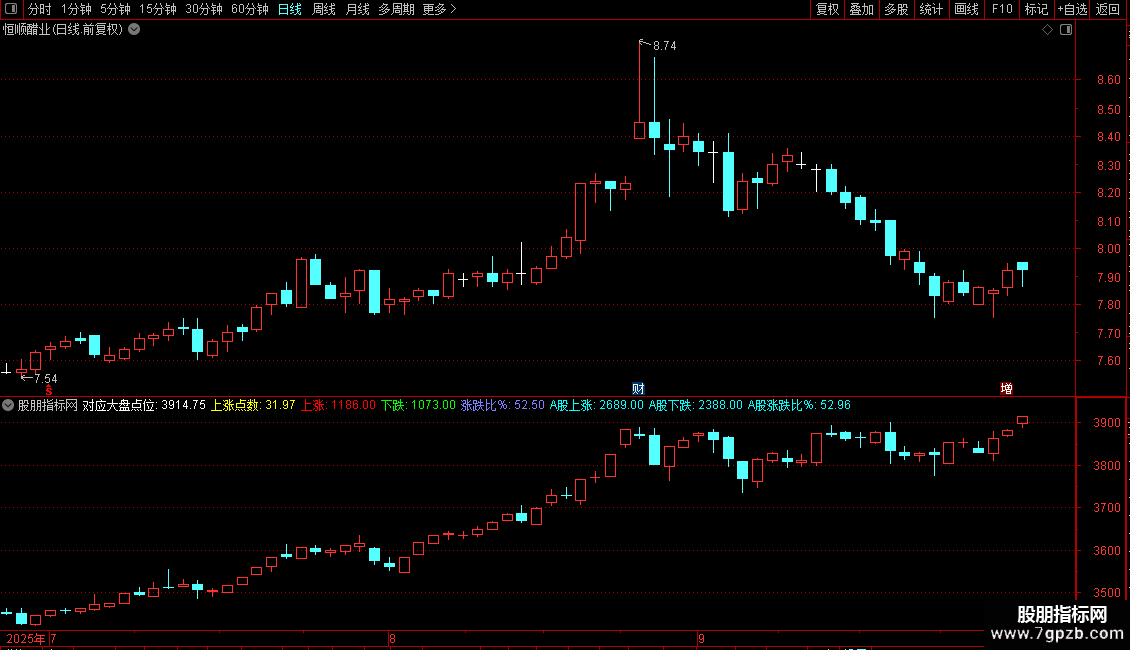
Task: Click the A股涨跌比% 52.96 readout
Action: (798, 405)
